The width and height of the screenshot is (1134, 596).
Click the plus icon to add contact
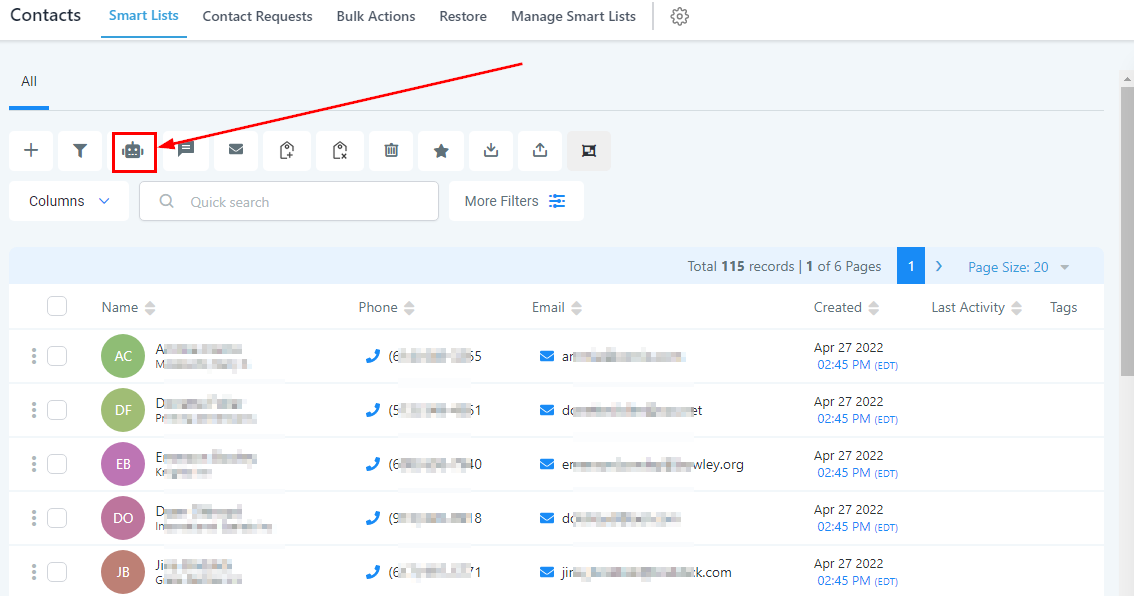31,151
